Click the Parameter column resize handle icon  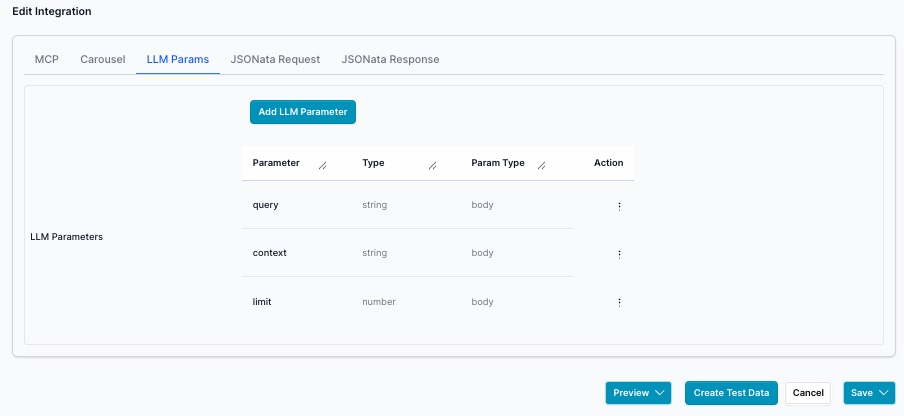[x=322, y=166]
